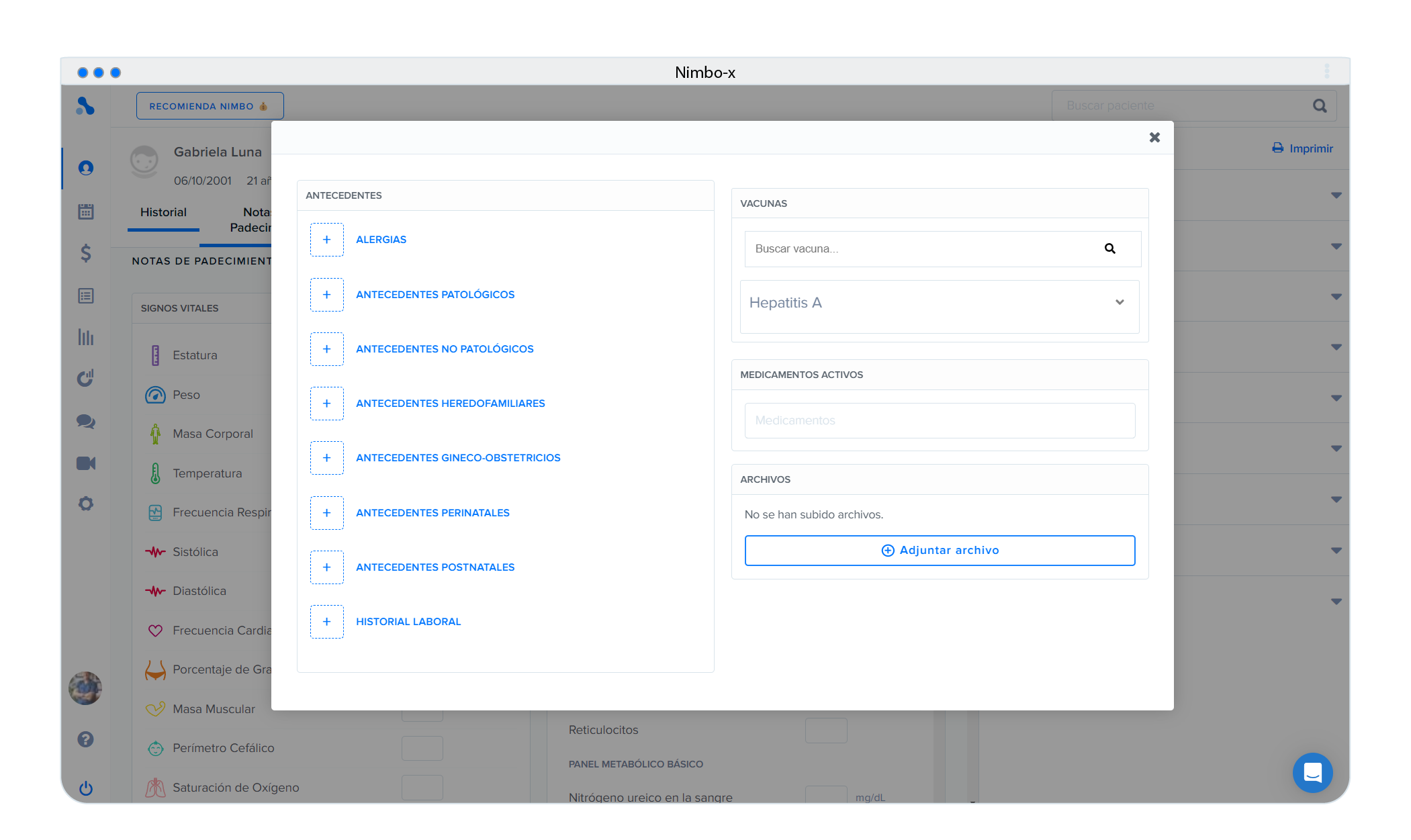Click the calendar icon in sidebar
This screenshot has height=840, width=1411.
click(86, 212)
